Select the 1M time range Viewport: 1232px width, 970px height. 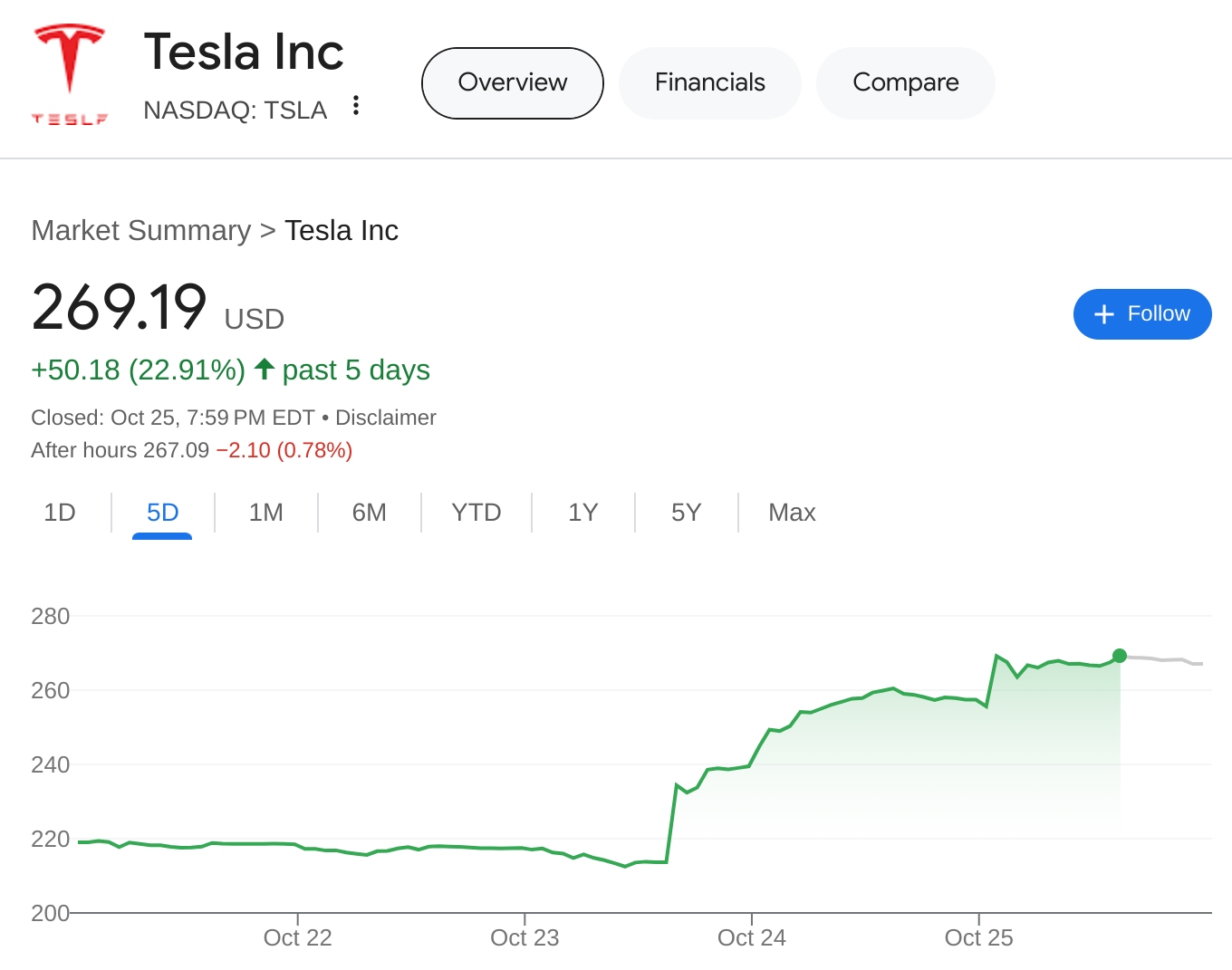[x=265, y=512]
